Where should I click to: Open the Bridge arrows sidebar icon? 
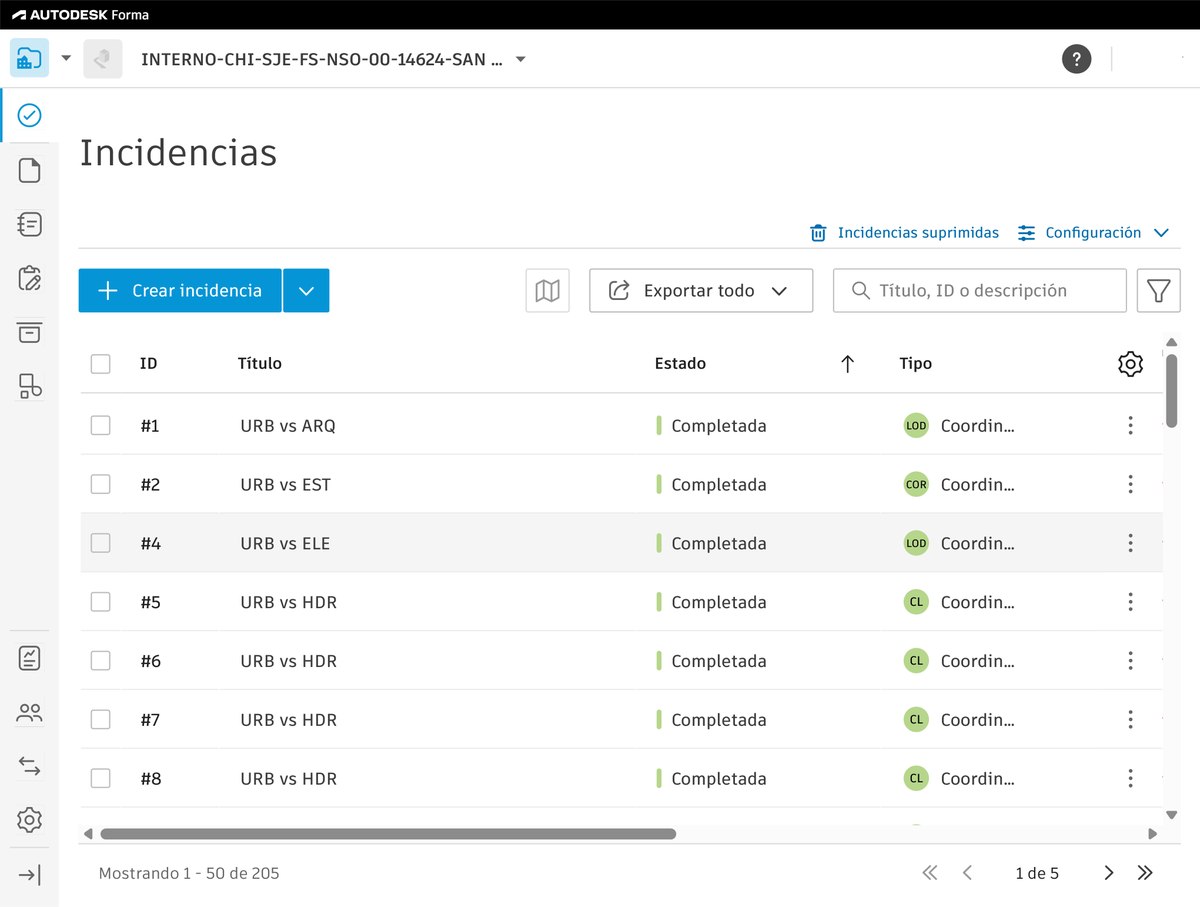[x=30, y=767]
